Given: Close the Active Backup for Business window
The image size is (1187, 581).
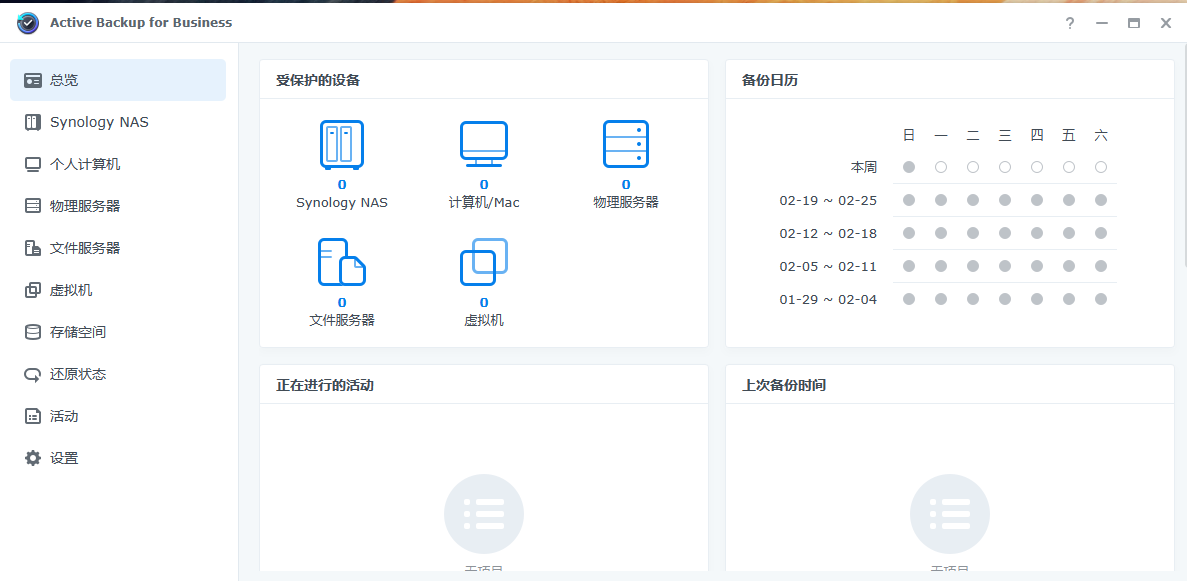Looking at the screenshot, I should point(1166,23).
